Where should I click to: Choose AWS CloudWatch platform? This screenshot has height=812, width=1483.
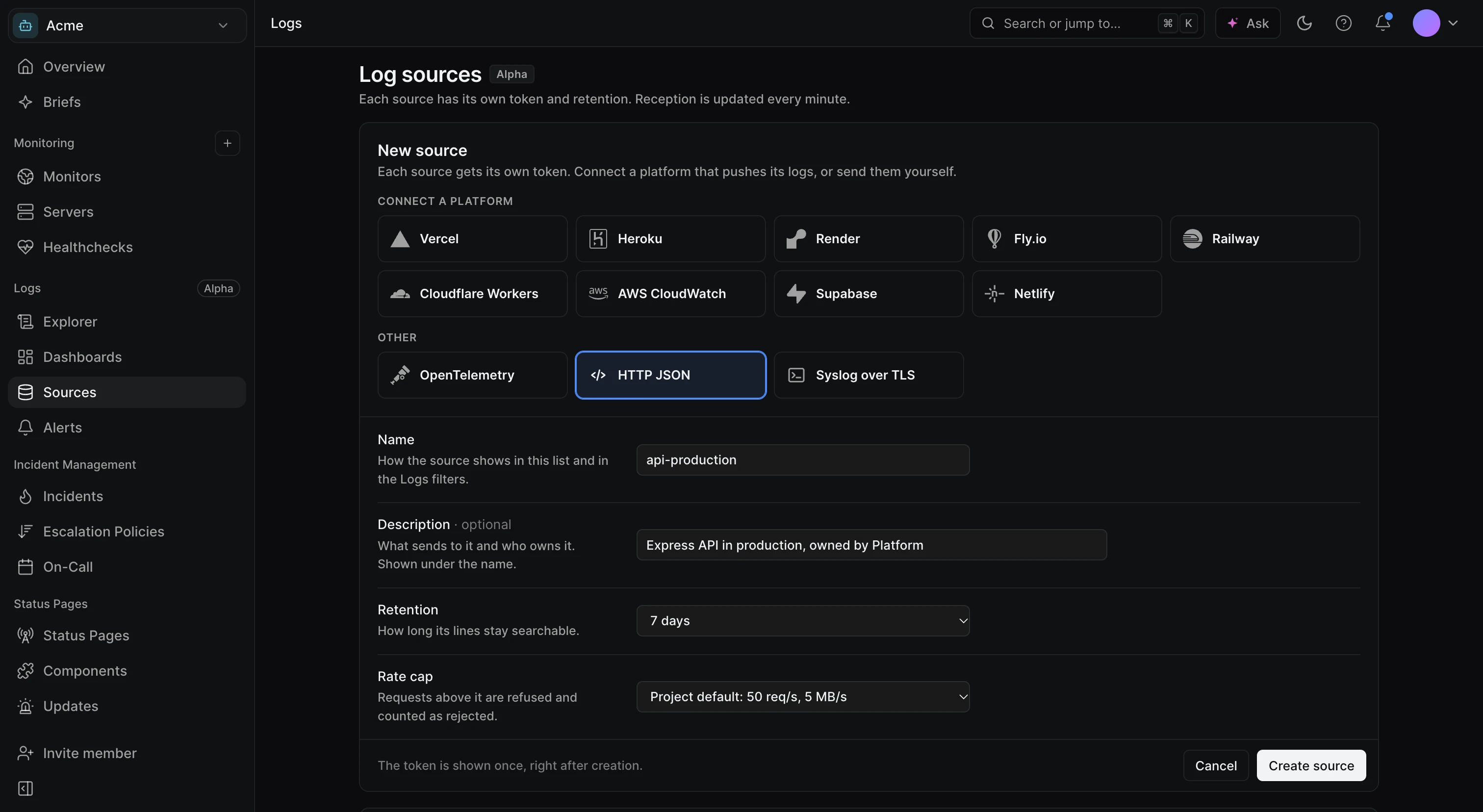click(670, 294)
